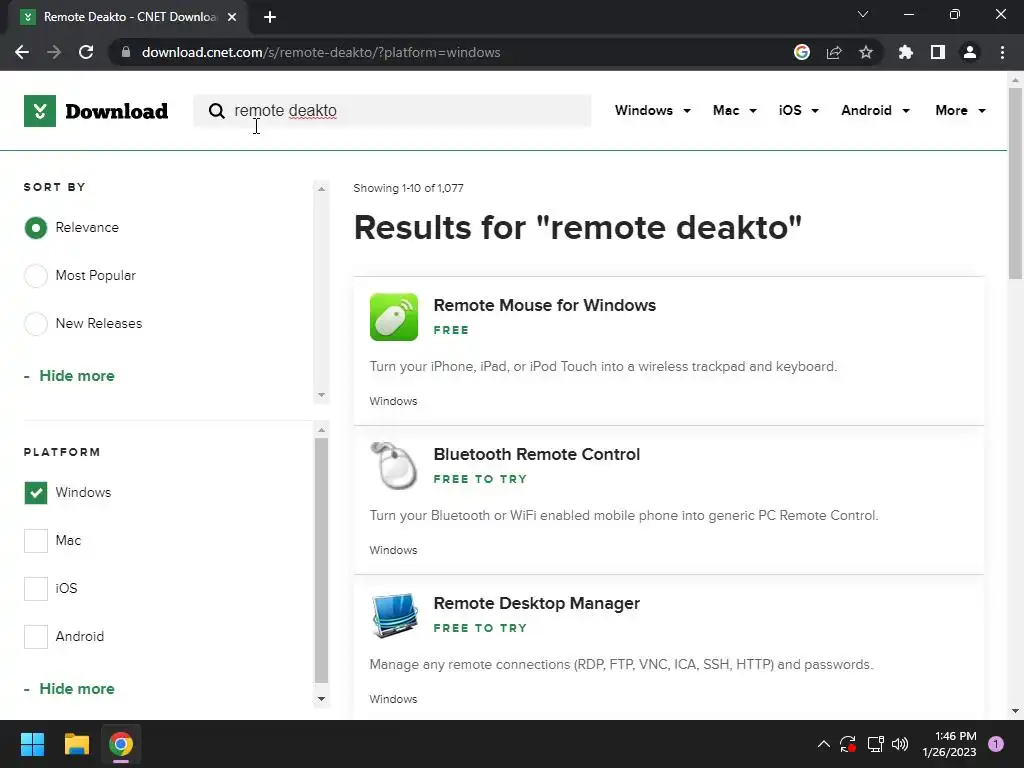The height and width of the screenshot is (768, 1024).
Task: Check the iOS platform checkbox
Action: (x=36, y=588)
